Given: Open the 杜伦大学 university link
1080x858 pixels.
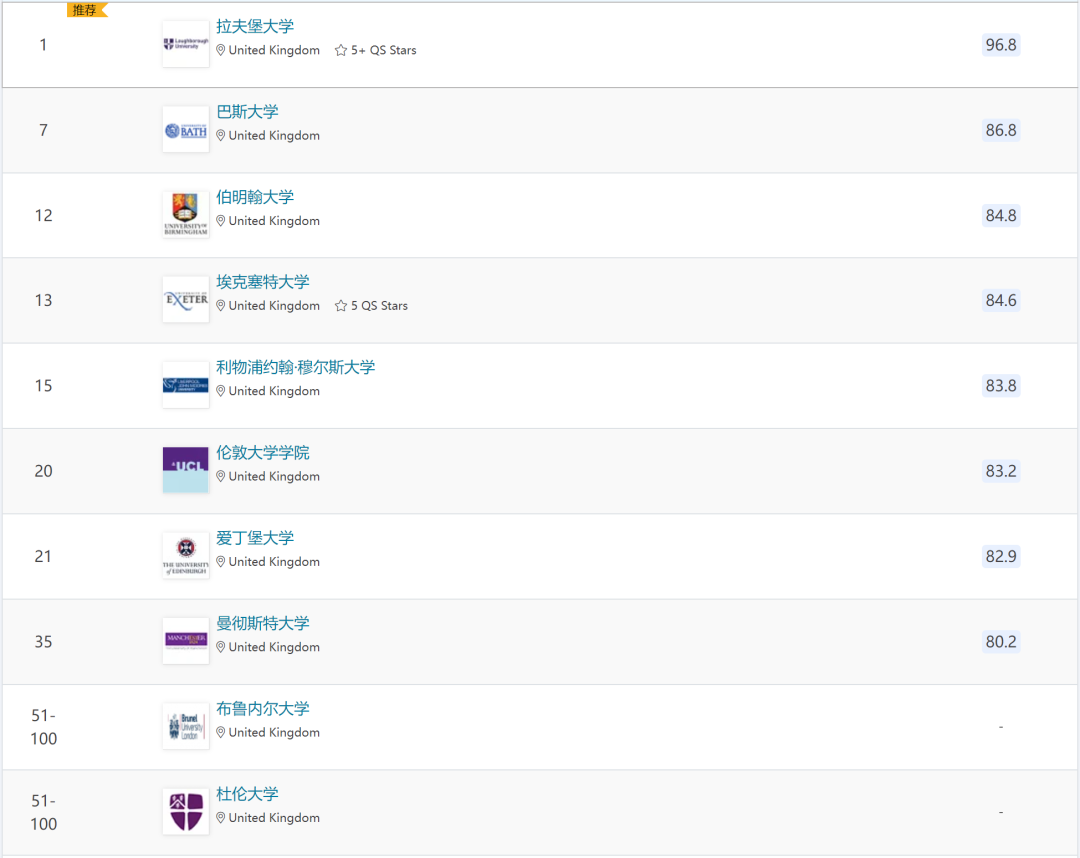Looking at the screenshot, I should (x=247, y=794).
